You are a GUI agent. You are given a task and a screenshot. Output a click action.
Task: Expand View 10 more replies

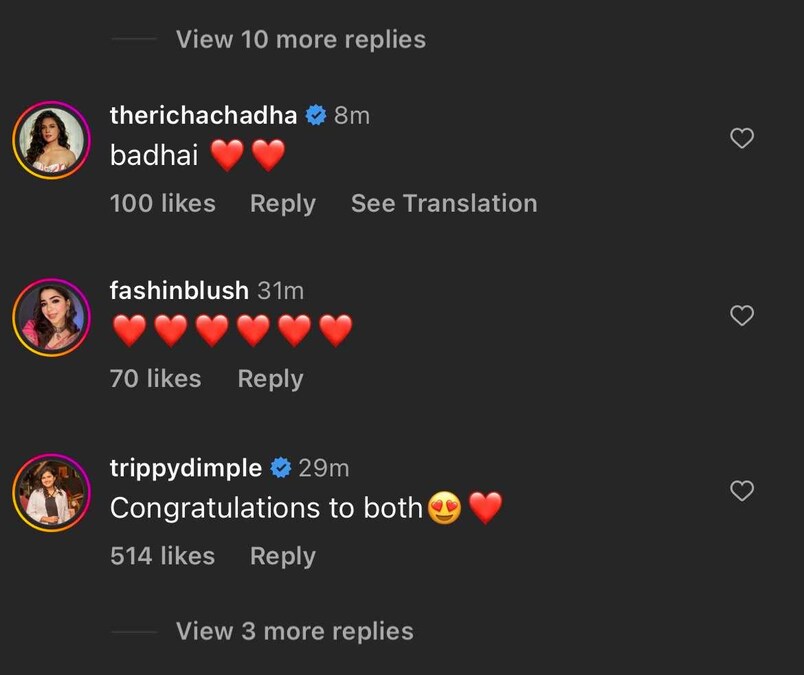point(300,40)
